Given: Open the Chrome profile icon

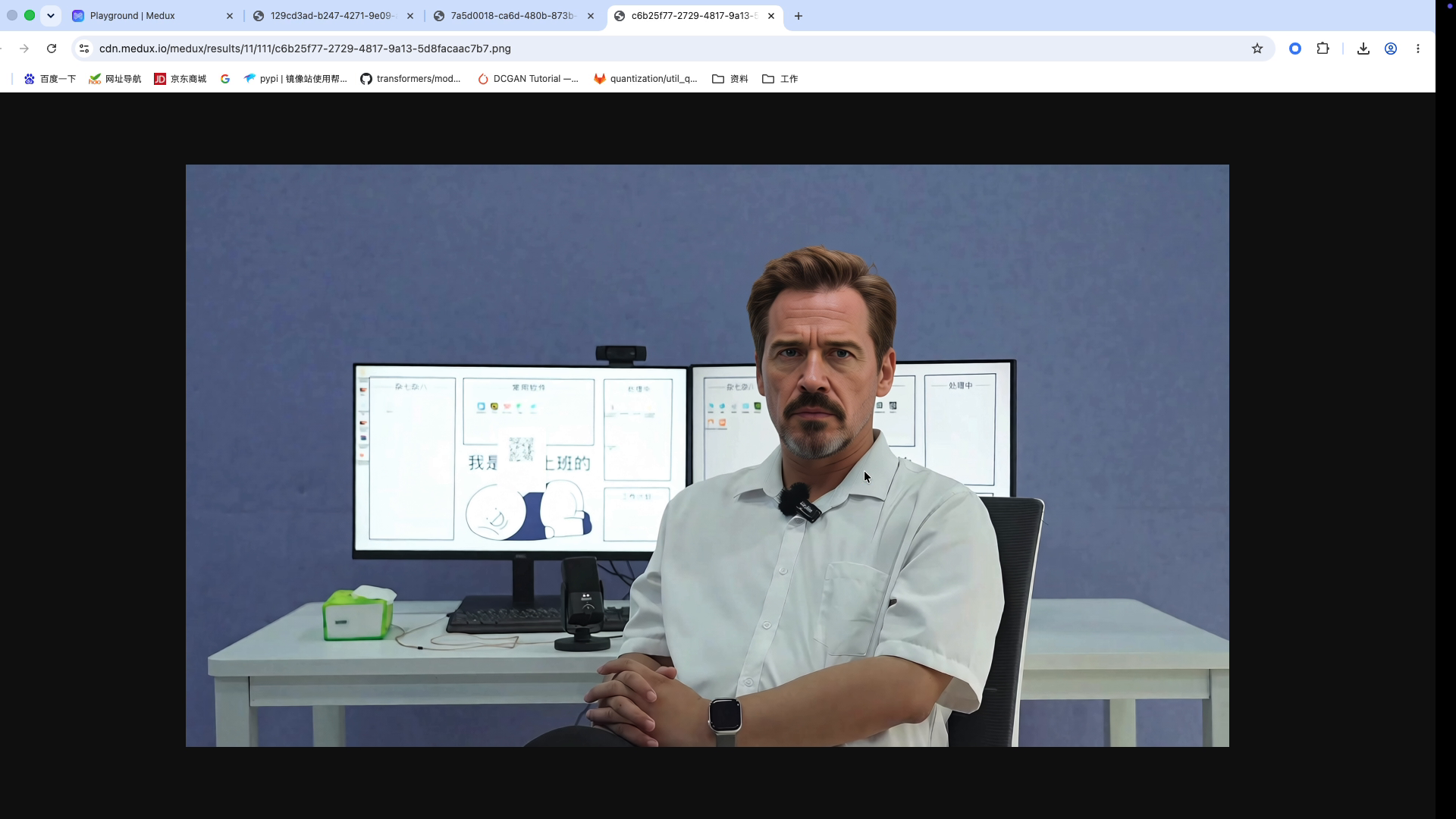Looking at the screenshot, I should (1391, 49).
